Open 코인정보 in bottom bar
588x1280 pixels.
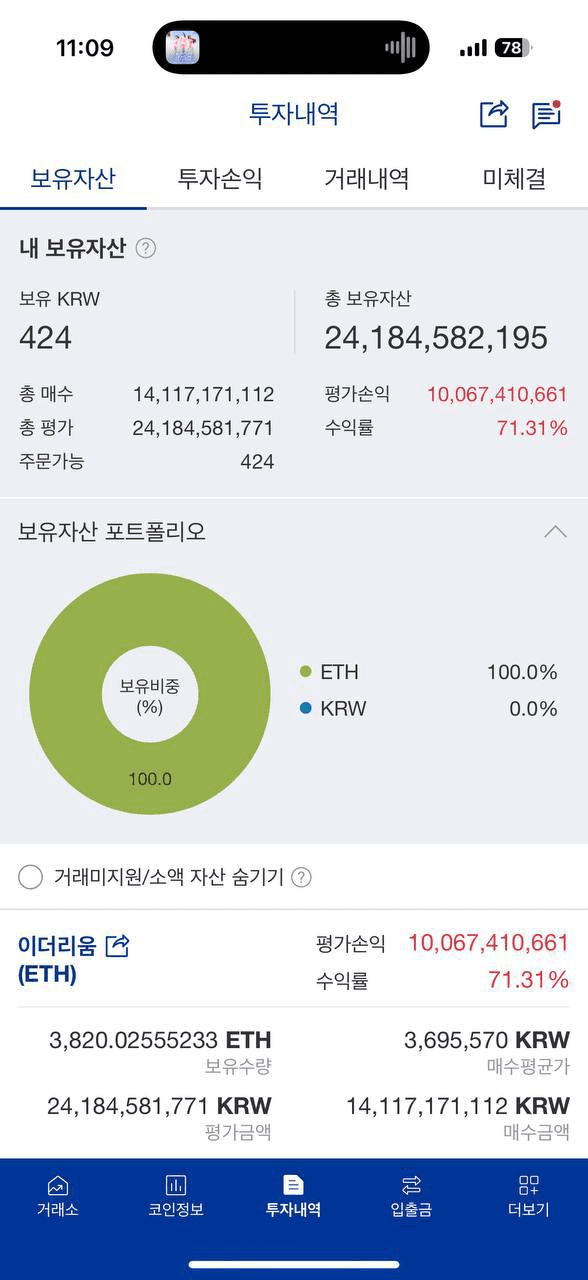176,1196
